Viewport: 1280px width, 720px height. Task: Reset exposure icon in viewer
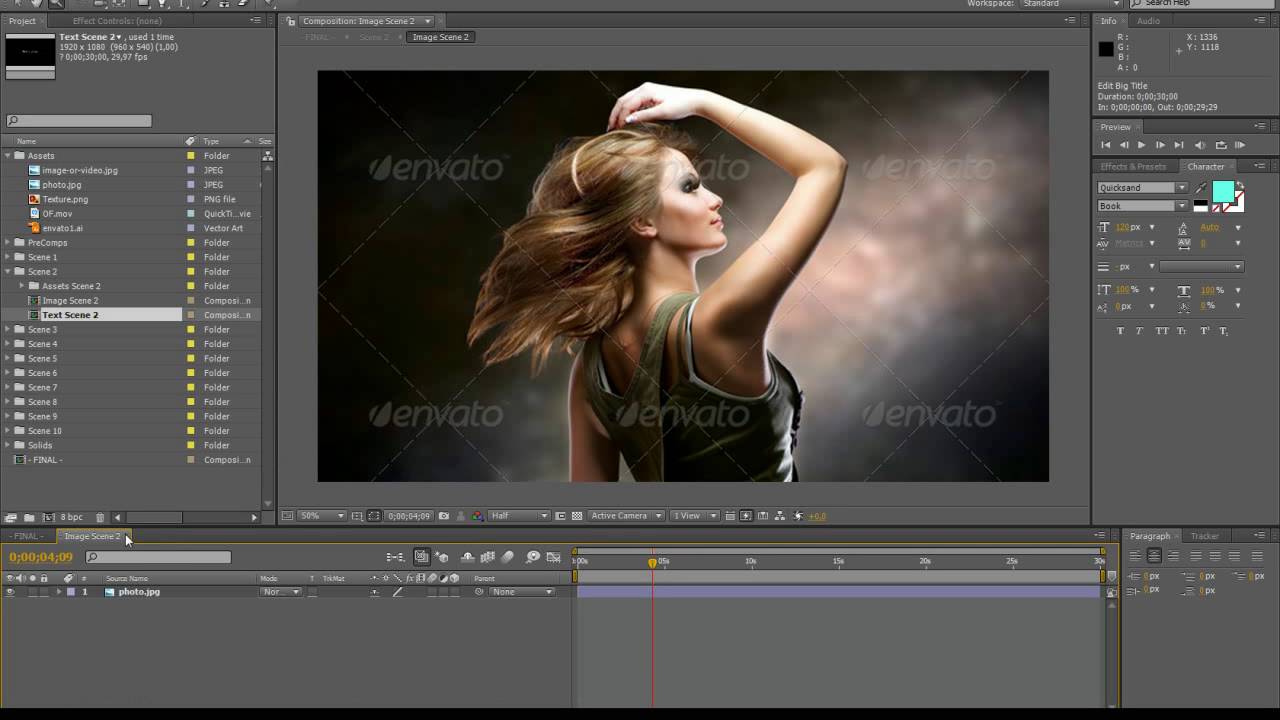797,516
